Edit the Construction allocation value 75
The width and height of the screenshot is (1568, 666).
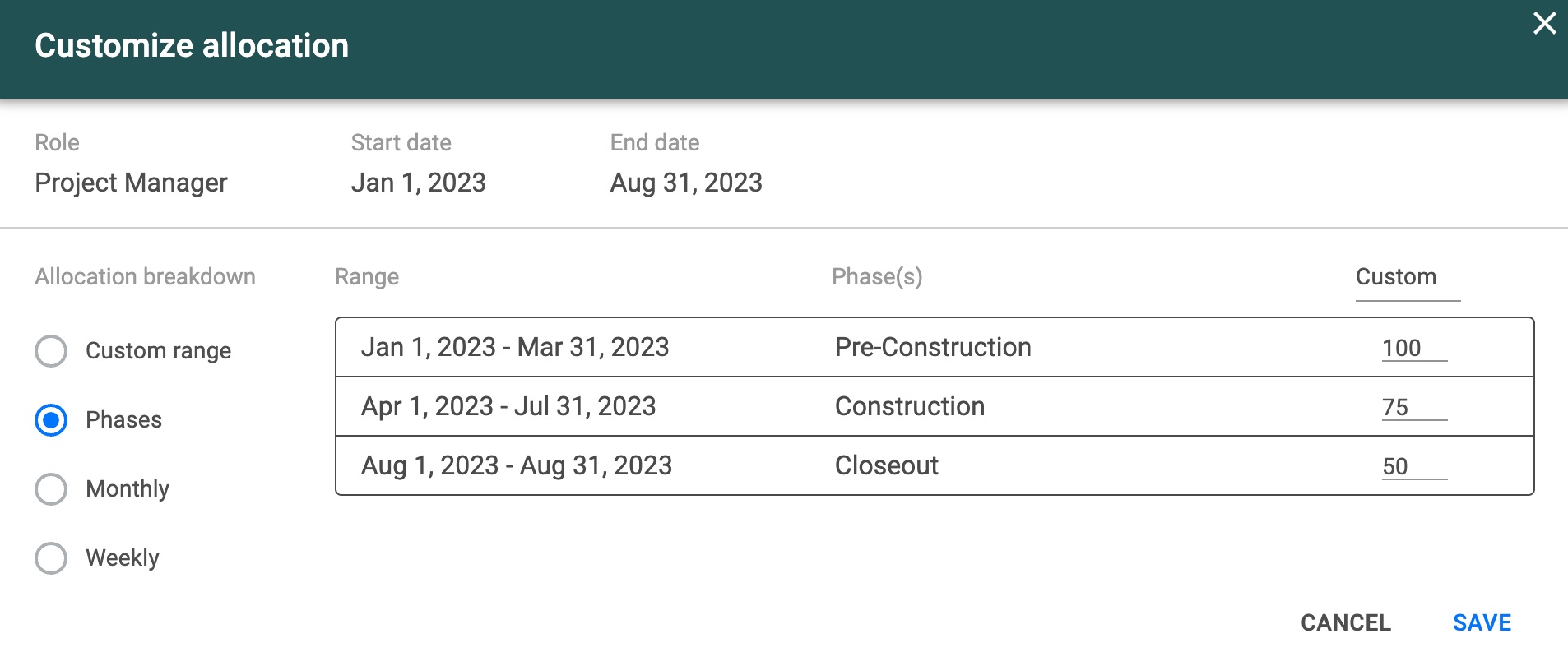pyautogui.click(x=1414, y=407)
